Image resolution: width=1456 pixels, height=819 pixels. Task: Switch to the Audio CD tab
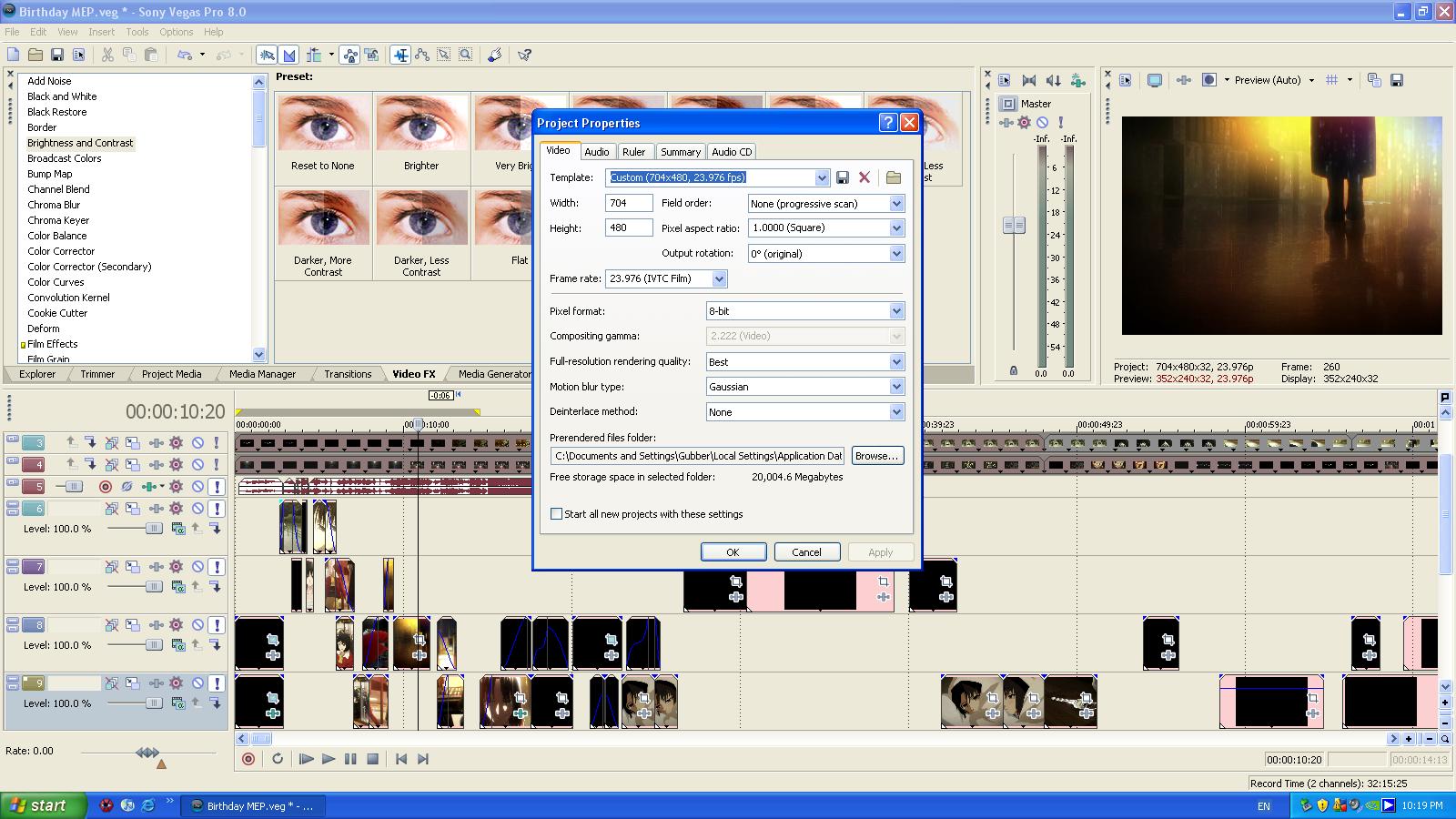tap(732, 152)
